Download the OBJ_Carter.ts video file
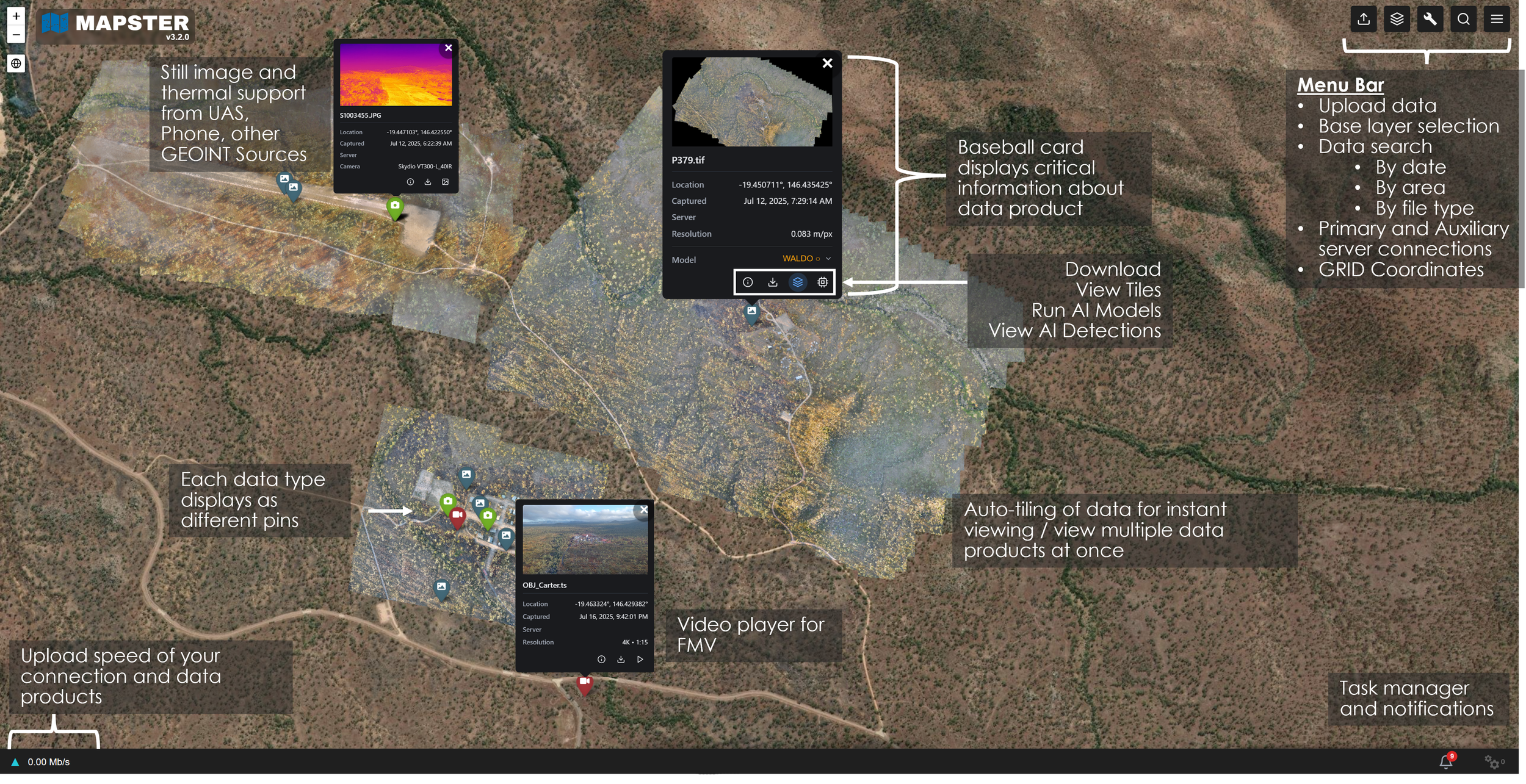The image size is (1526, 784). coord(621,660)
